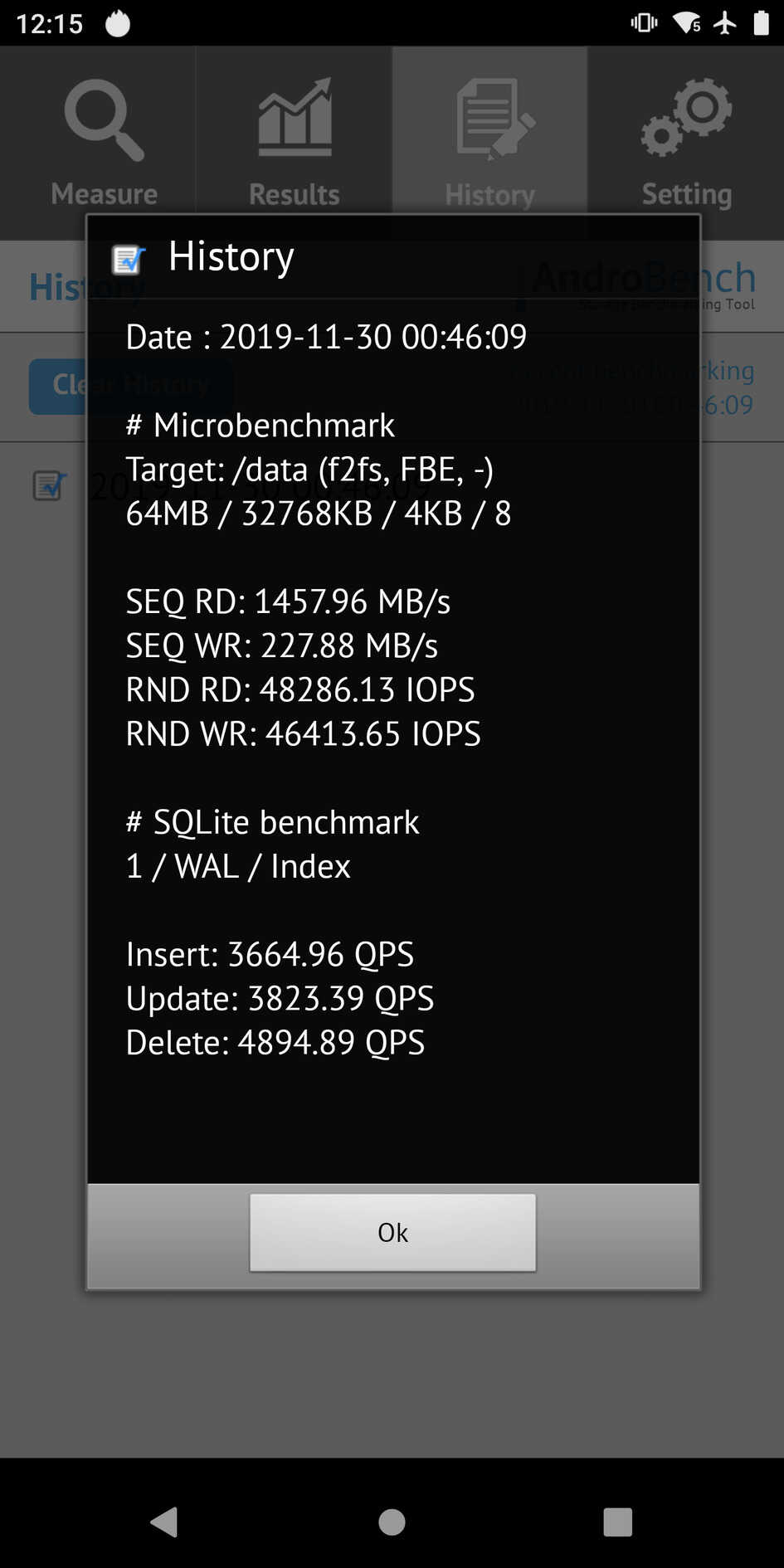Tap the airplane mode status icon
The width and height of the screenshot is (784, 1568).
pyautogui.click(x=725, y=23)
